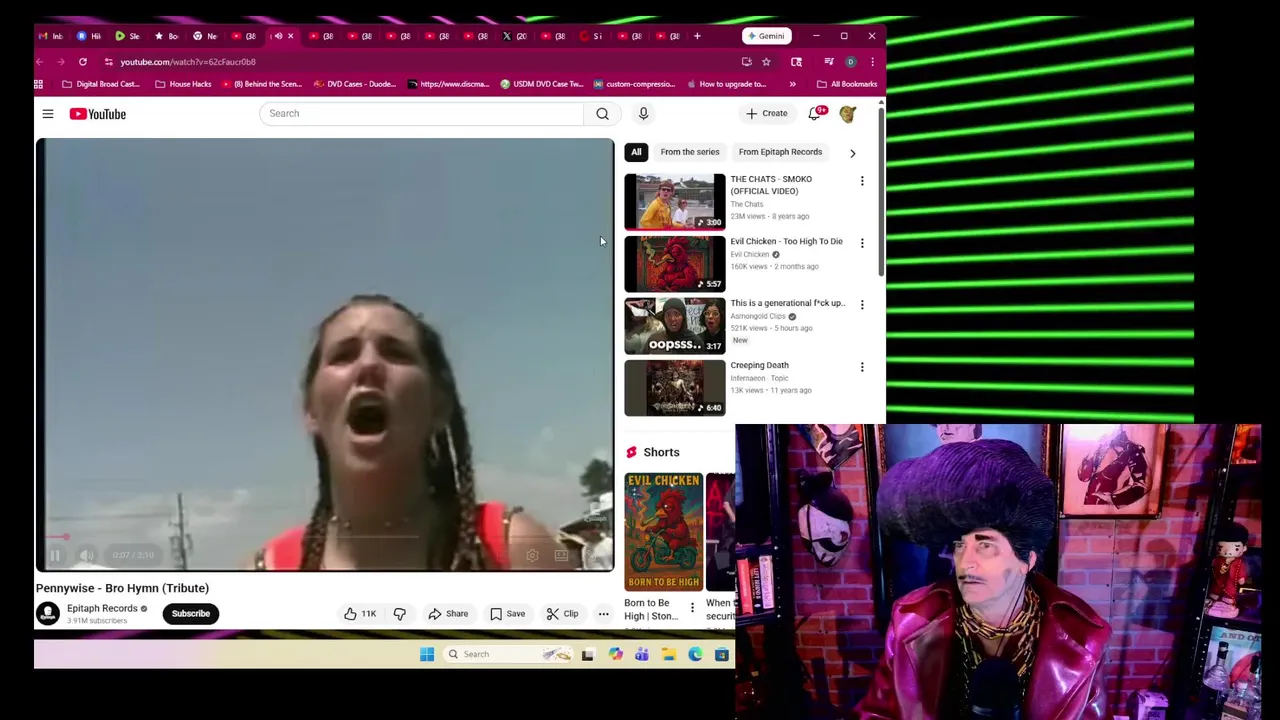Open the DVD Cases - Duode bookmark
Image resolution: width=1280 pixels, height=720 pixels.
tap(354, 84)
